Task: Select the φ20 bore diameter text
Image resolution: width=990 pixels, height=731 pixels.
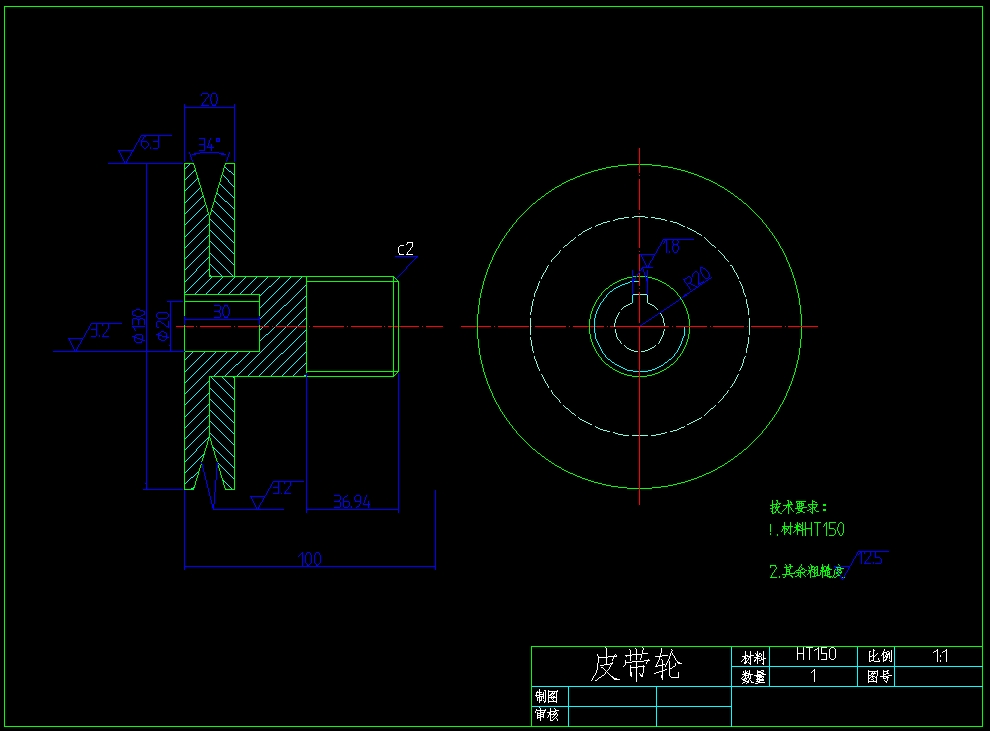Action: click(163, 326)
